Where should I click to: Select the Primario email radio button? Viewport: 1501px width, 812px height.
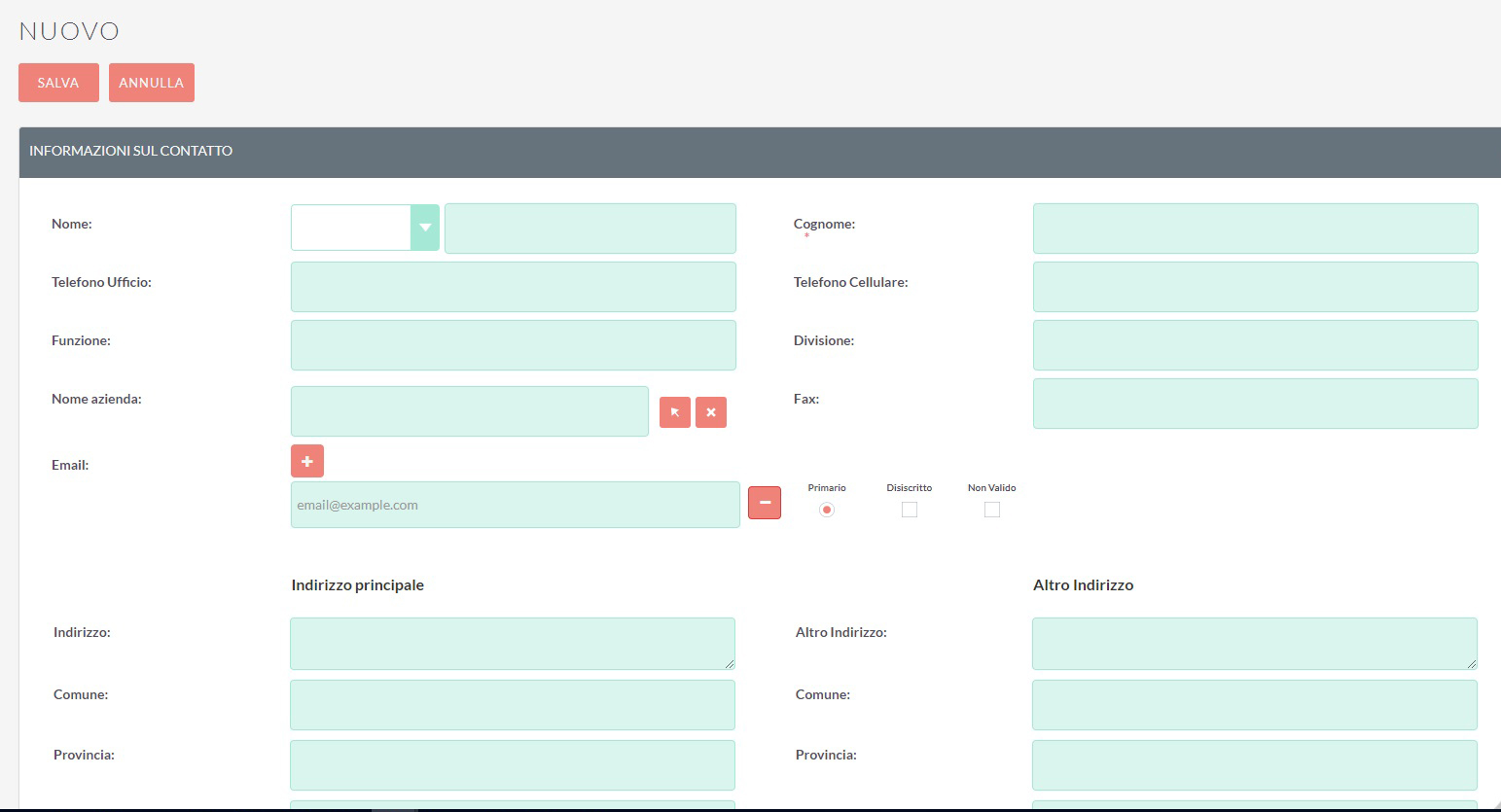tap(827, 510)
